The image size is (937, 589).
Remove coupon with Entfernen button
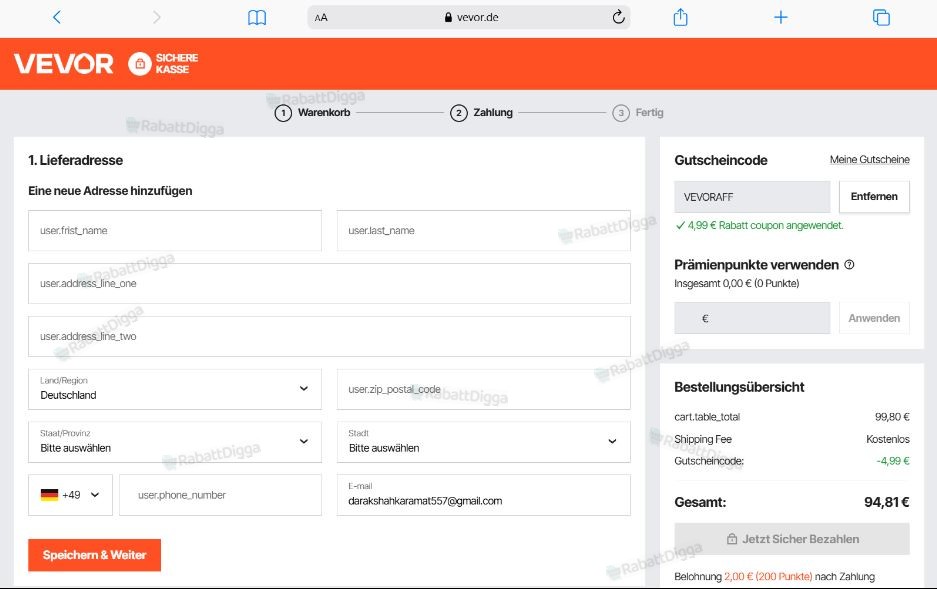[x=874, y=197]
